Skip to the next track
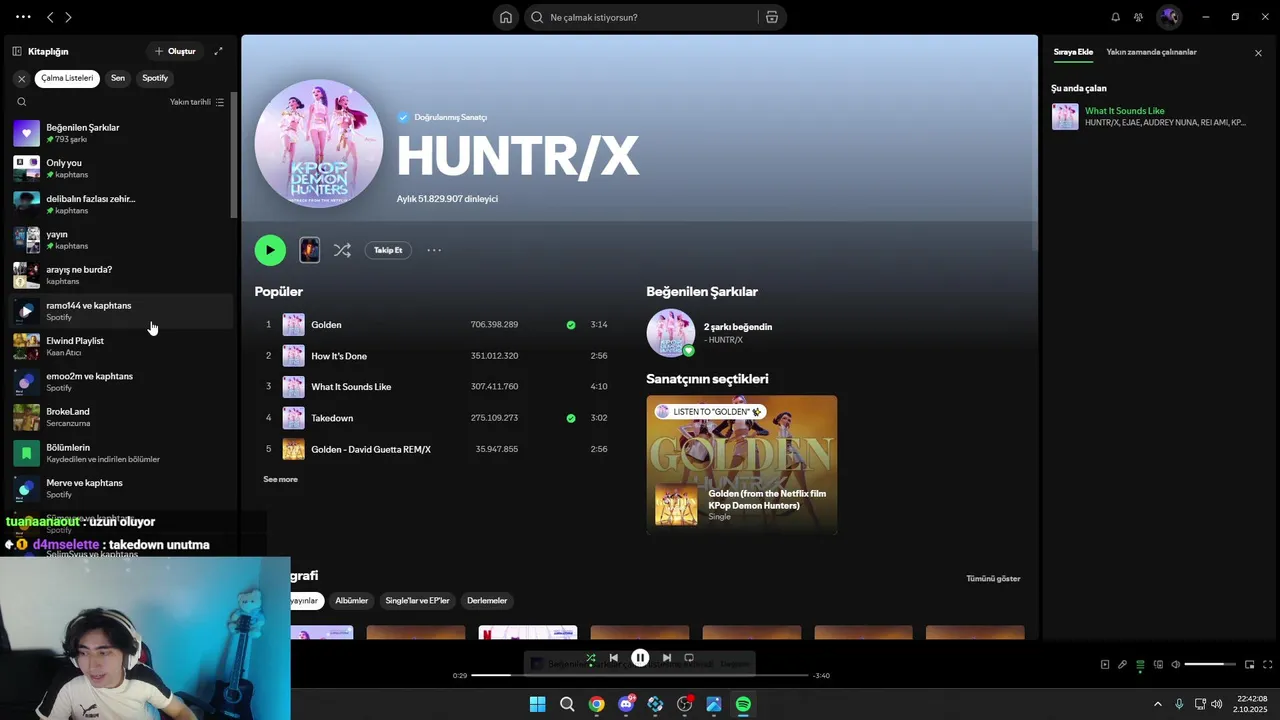This screenshot has width=1280, height=720. [667, 658]
